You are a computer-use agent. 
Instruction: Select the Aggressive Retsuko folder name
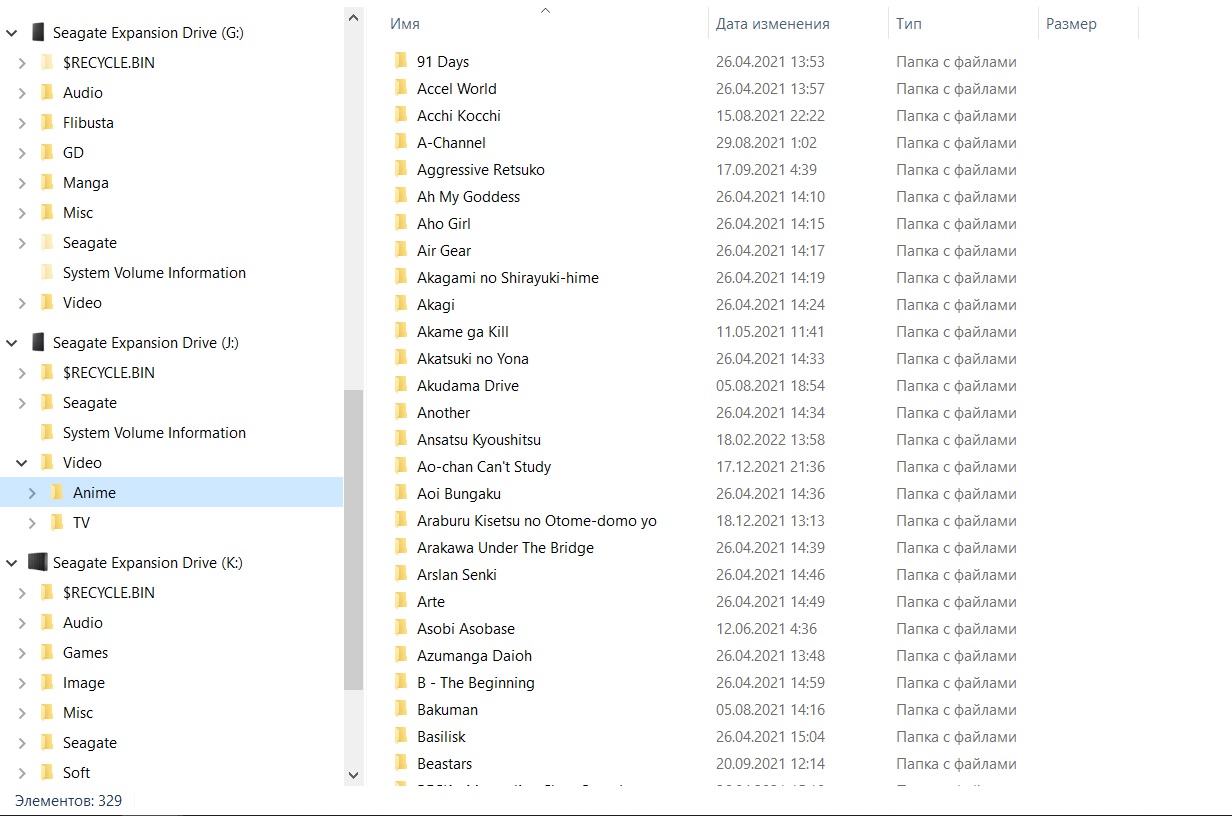pyautogui.click(x=481, y=170)
